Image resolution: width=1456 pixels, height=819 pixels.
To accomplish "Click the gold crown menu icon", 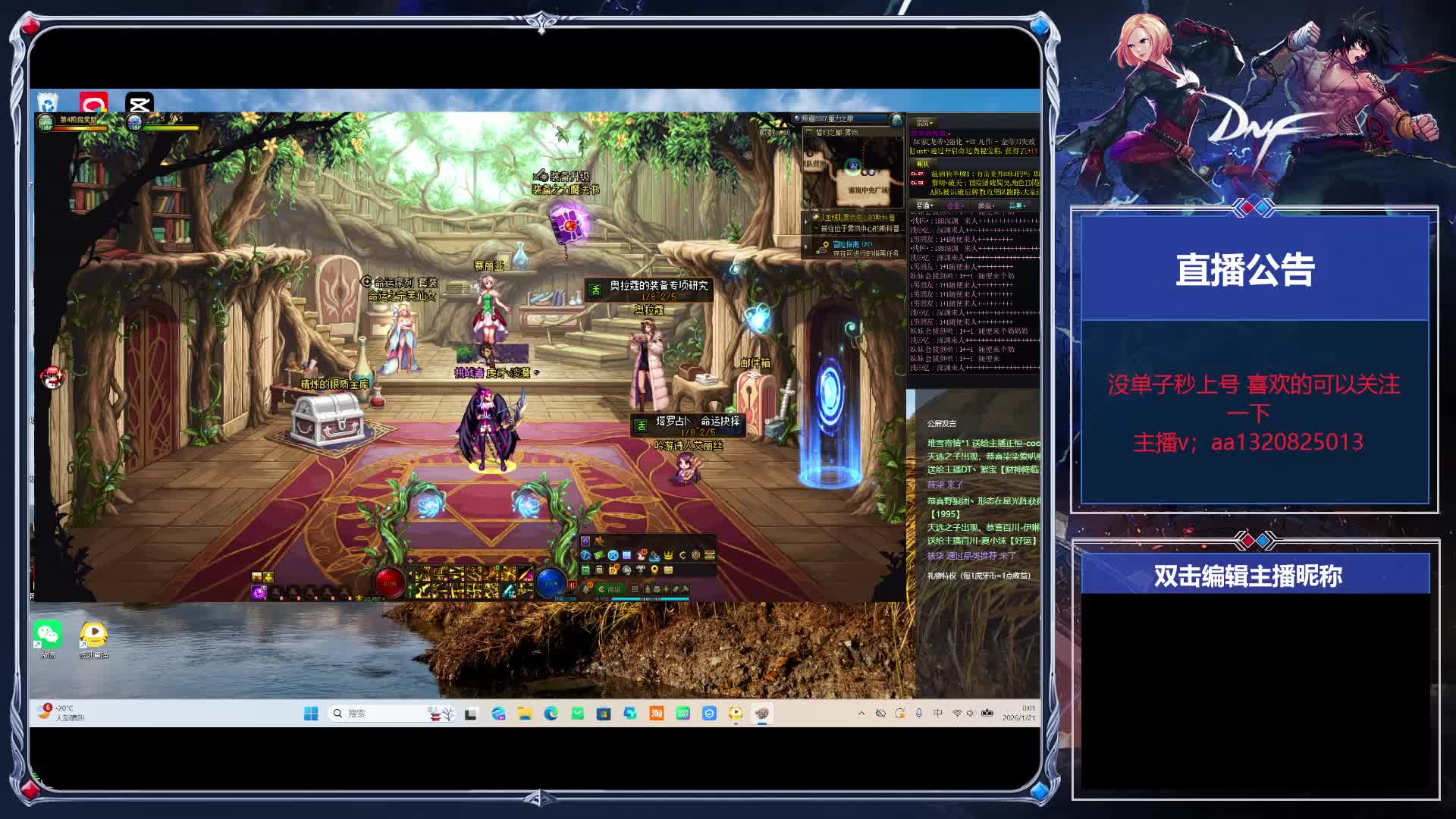I will [x=668, y=555].
